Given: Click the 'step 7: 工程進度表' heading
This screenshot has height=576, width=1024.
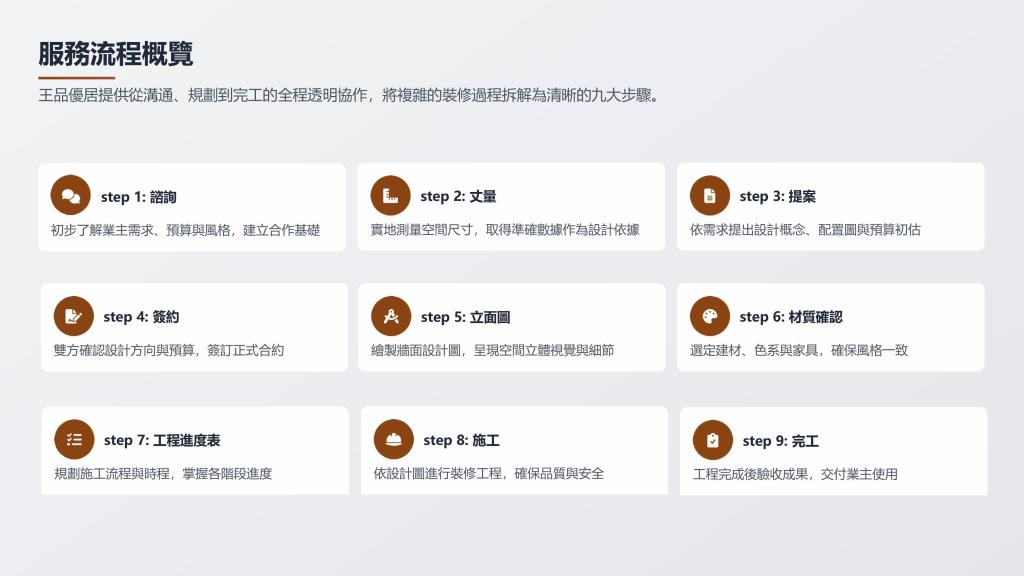Looking at the screenshot, I should [162, 441].
